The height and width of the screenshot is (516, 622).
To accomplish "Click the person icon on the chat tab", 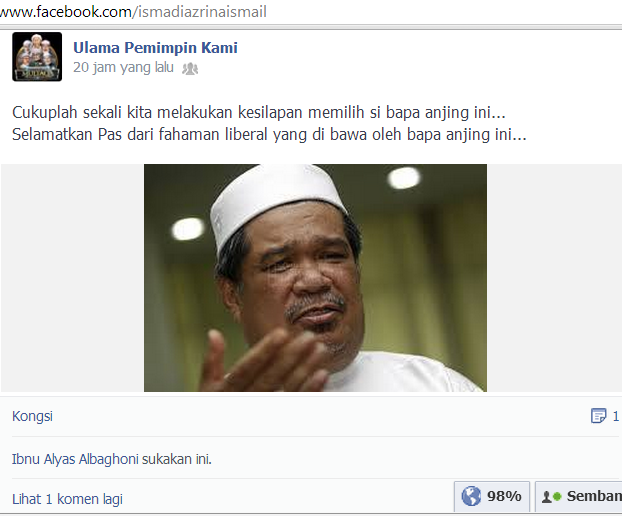I will [547, 497].
